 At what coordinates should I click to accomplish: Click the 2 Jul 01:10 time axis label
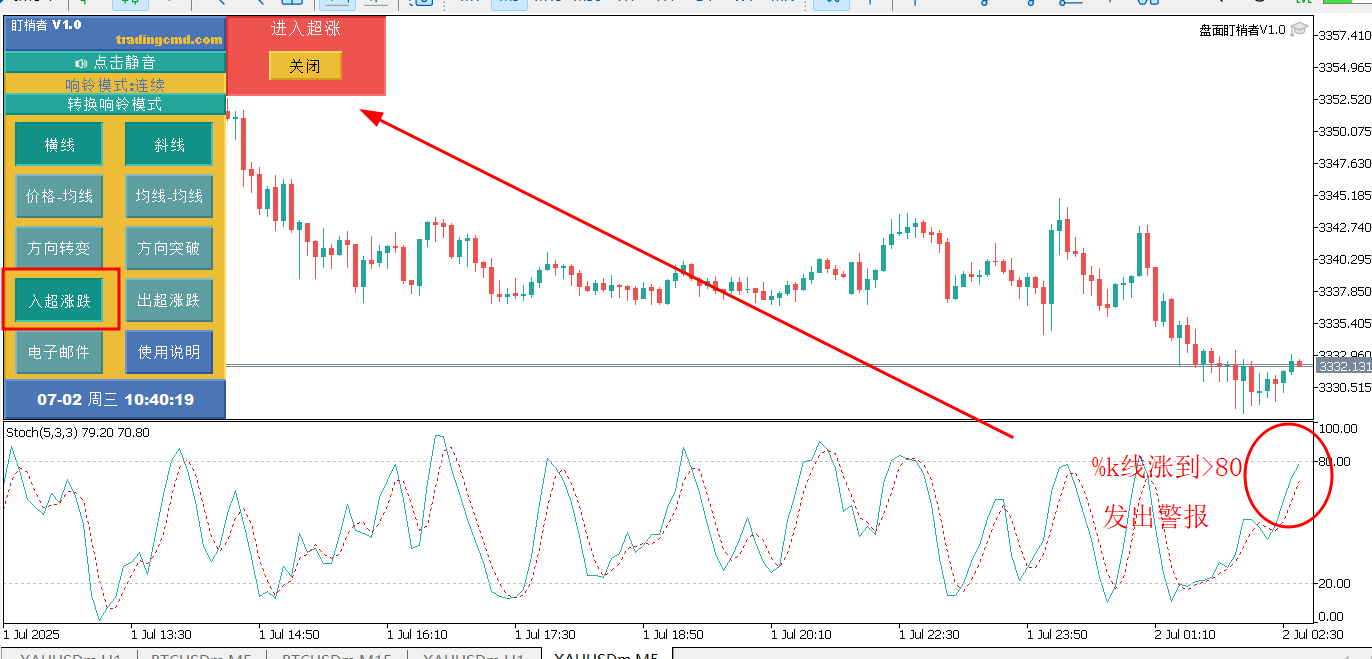click(x=1186, y=634)
